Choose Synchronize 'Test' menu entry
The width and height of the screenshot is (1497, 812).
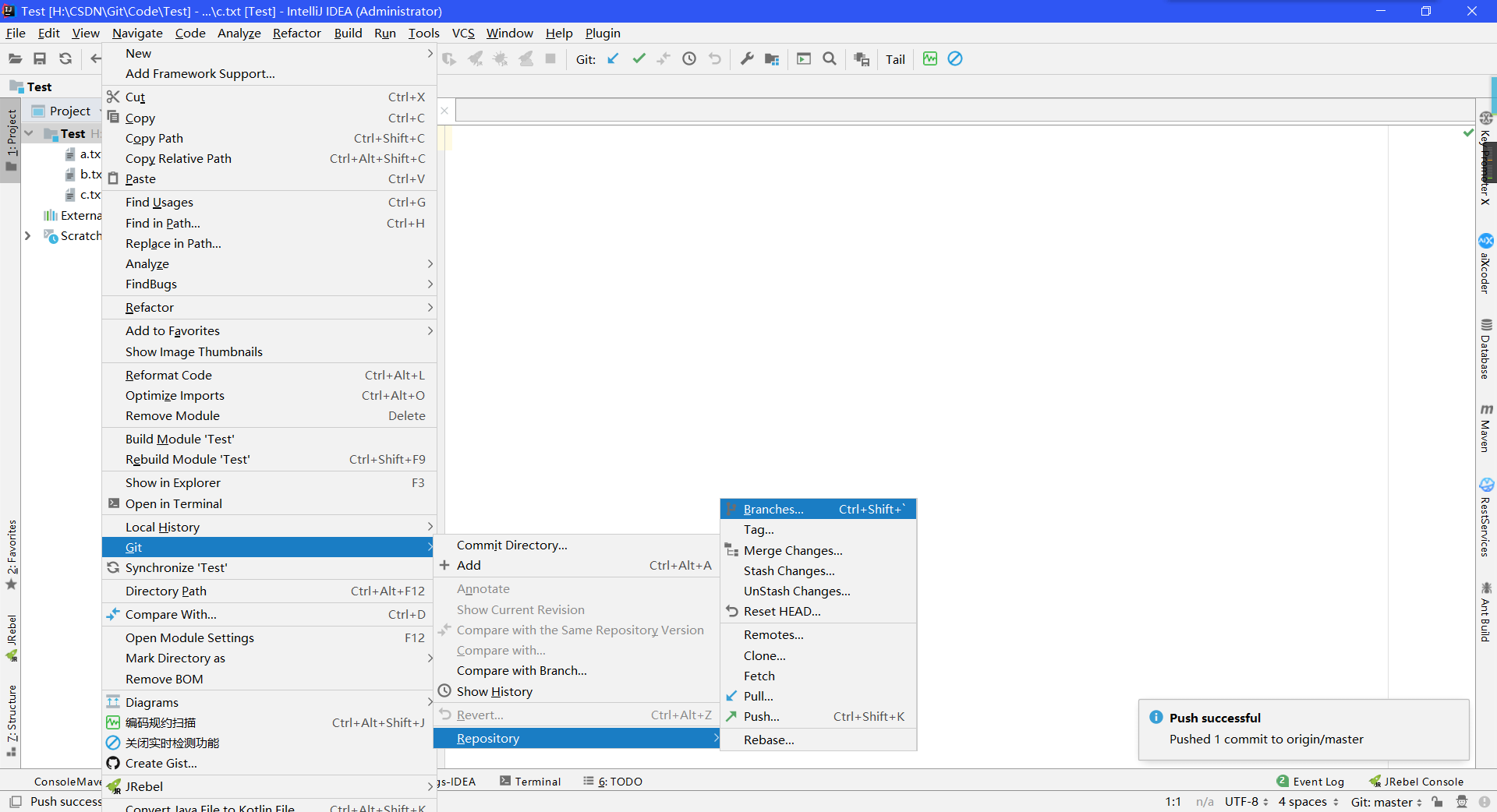click(269, 567)
